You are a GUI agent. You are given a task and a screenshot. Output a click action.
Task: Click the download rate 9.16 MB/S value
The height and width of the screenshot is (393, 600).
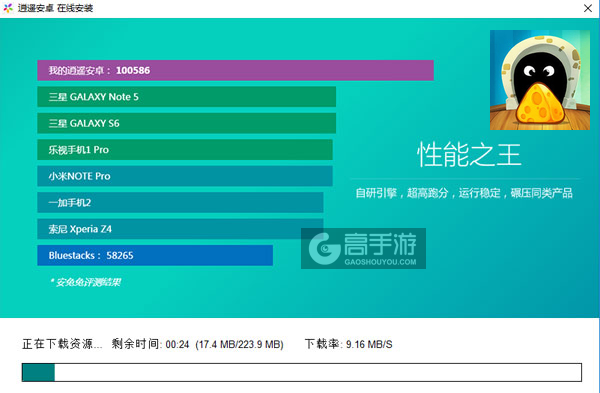pyautogui.click(x=369, y=344)
